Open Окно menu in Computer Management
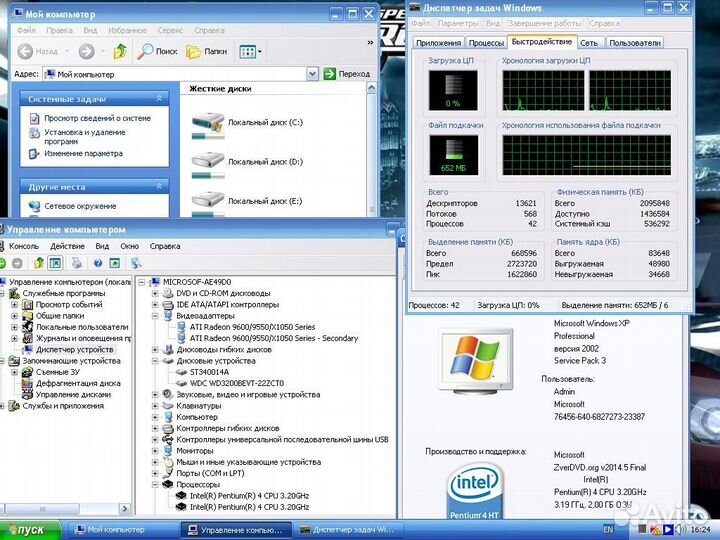This screenshot has width=720, height=540. click(x=129, y=246)
